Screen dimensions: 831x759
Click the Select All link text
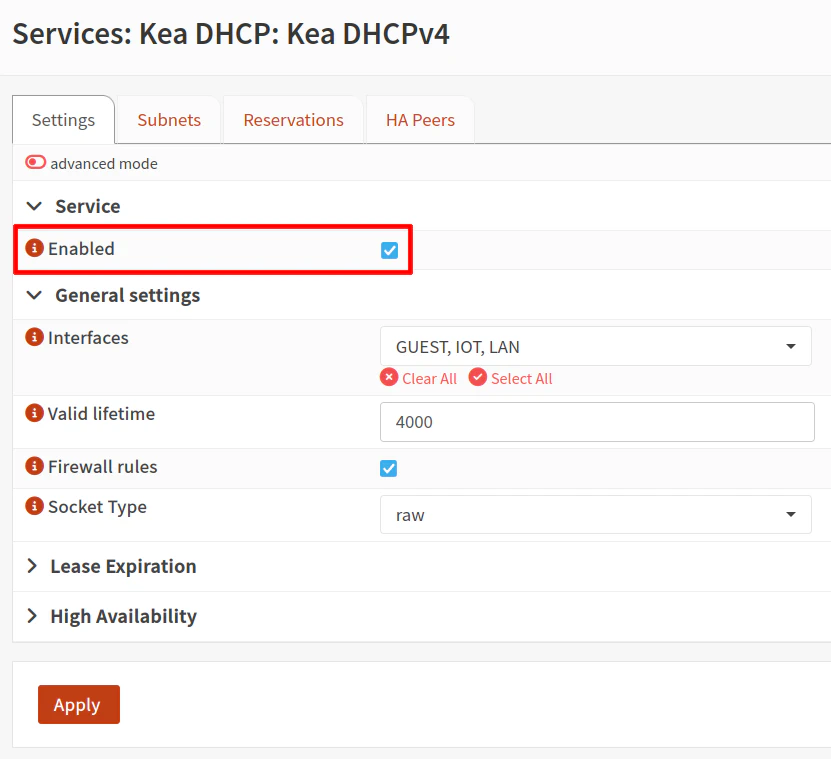pyautogui.click(x=521, y=378)
